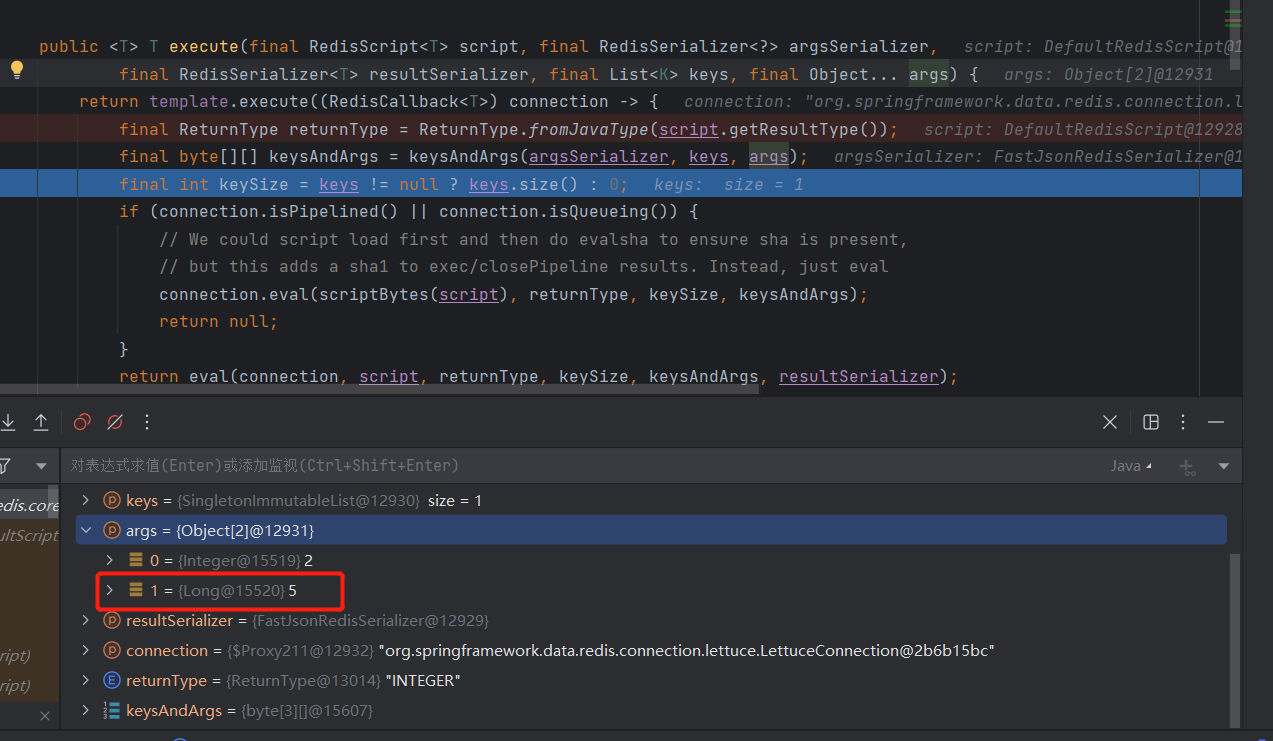
Task: Expand the connection proxy variable
Action: [86, 650]
